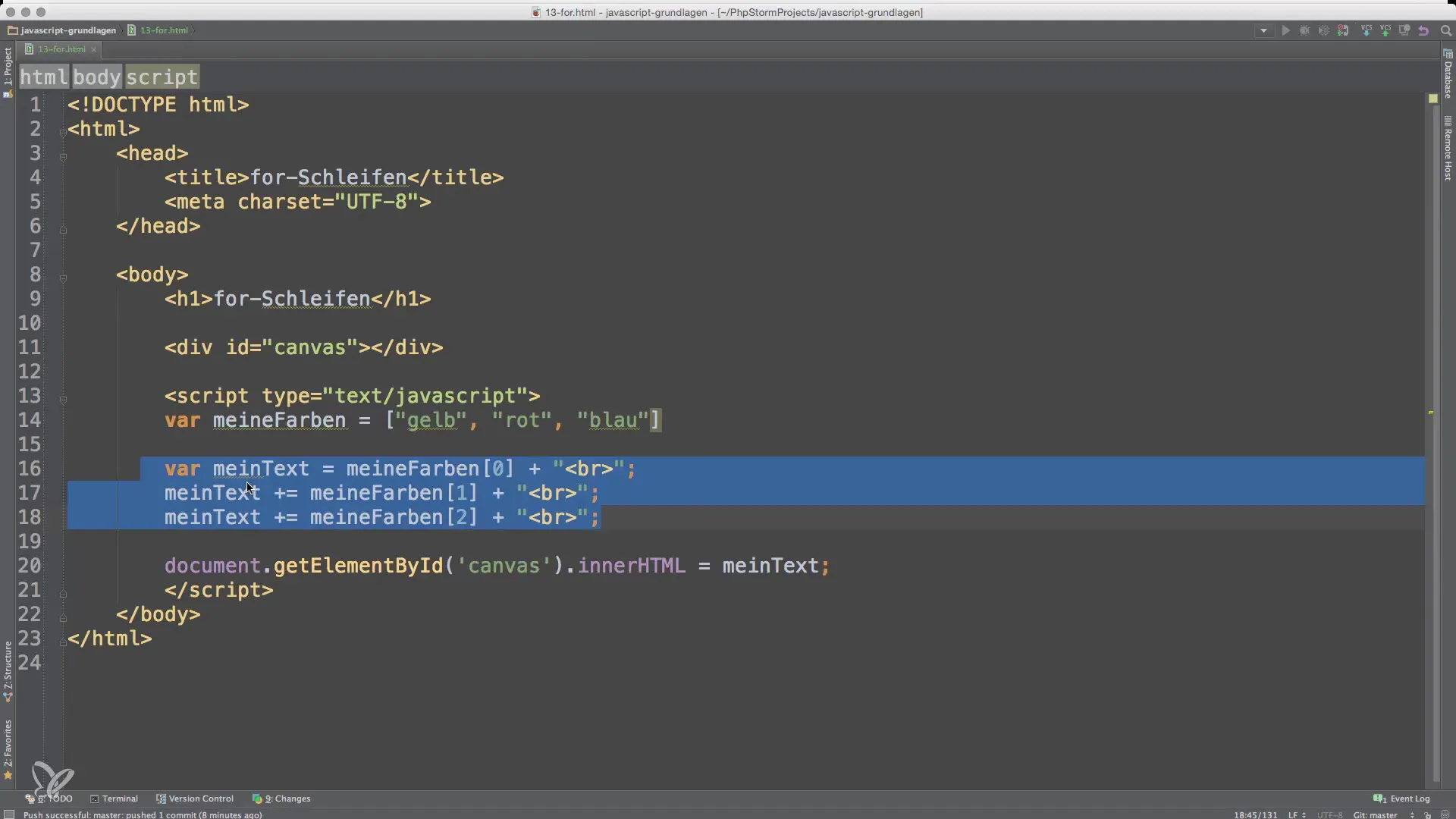The width and height of the screenshot is (1456, 819).
Task: Click VCS update project icon
Action: 1366,31
